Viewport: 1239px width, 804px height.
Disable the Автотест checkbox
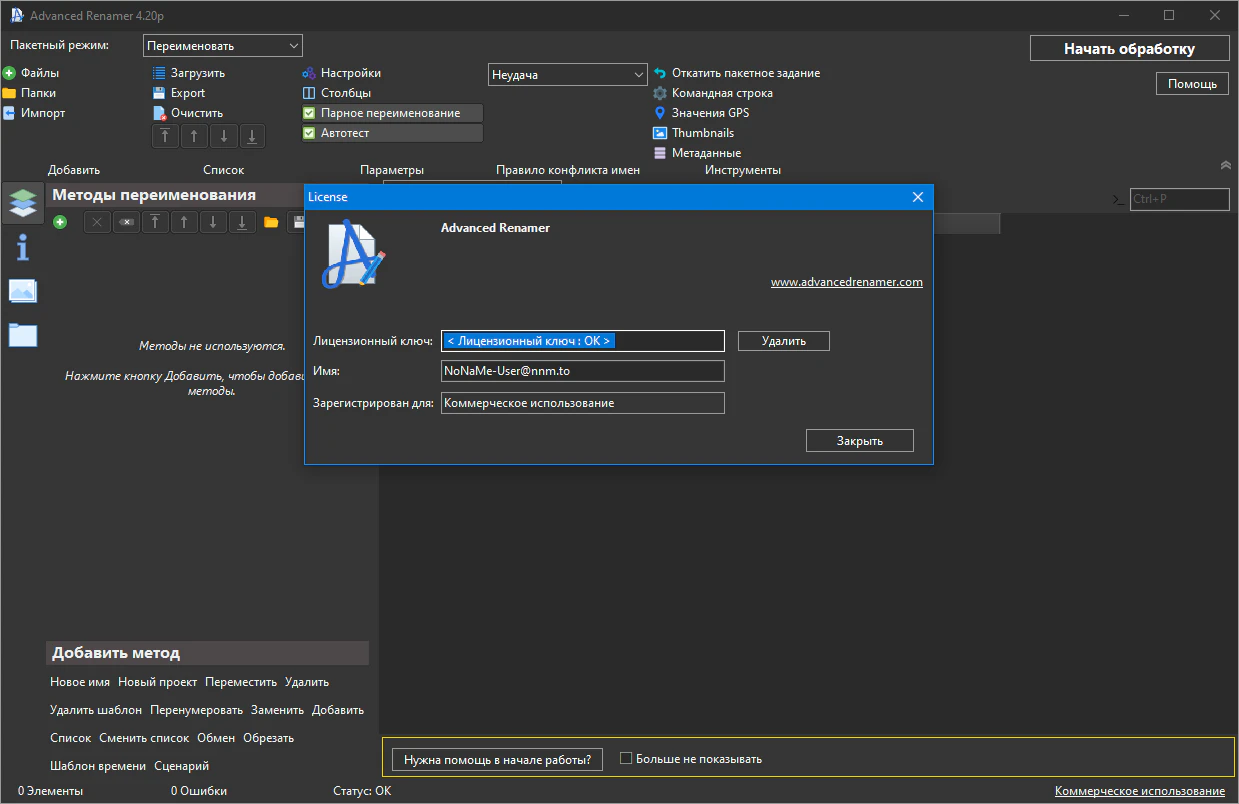[309, 133]
